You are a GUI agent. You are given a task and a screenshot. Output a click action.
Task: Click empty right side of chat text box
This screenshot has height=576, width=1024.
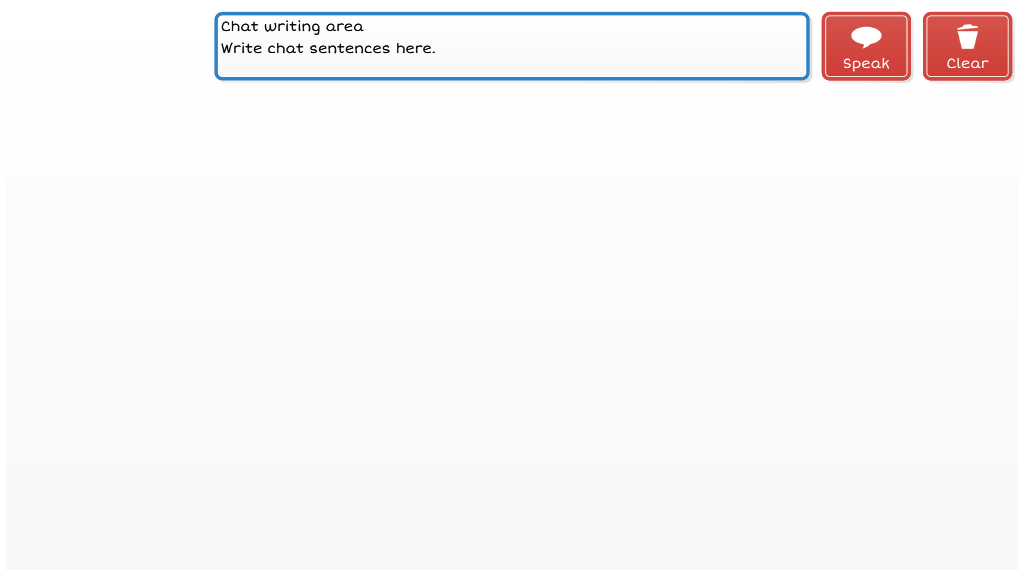click(680, 40)
